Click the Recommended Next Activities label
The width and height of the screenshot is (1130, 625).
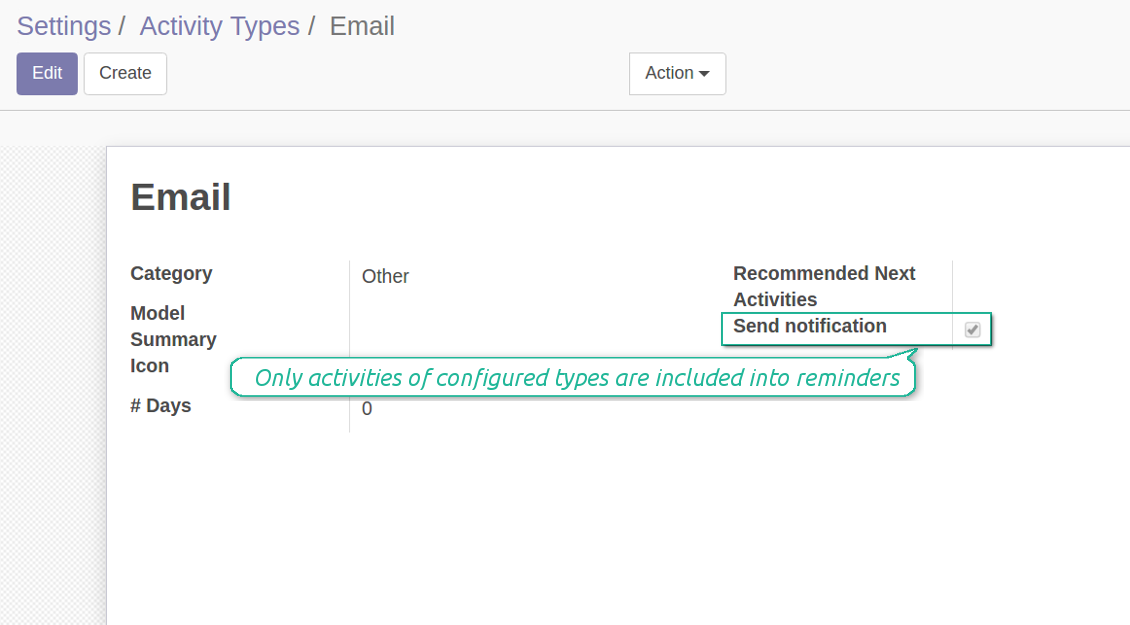[x=824, y=286]
